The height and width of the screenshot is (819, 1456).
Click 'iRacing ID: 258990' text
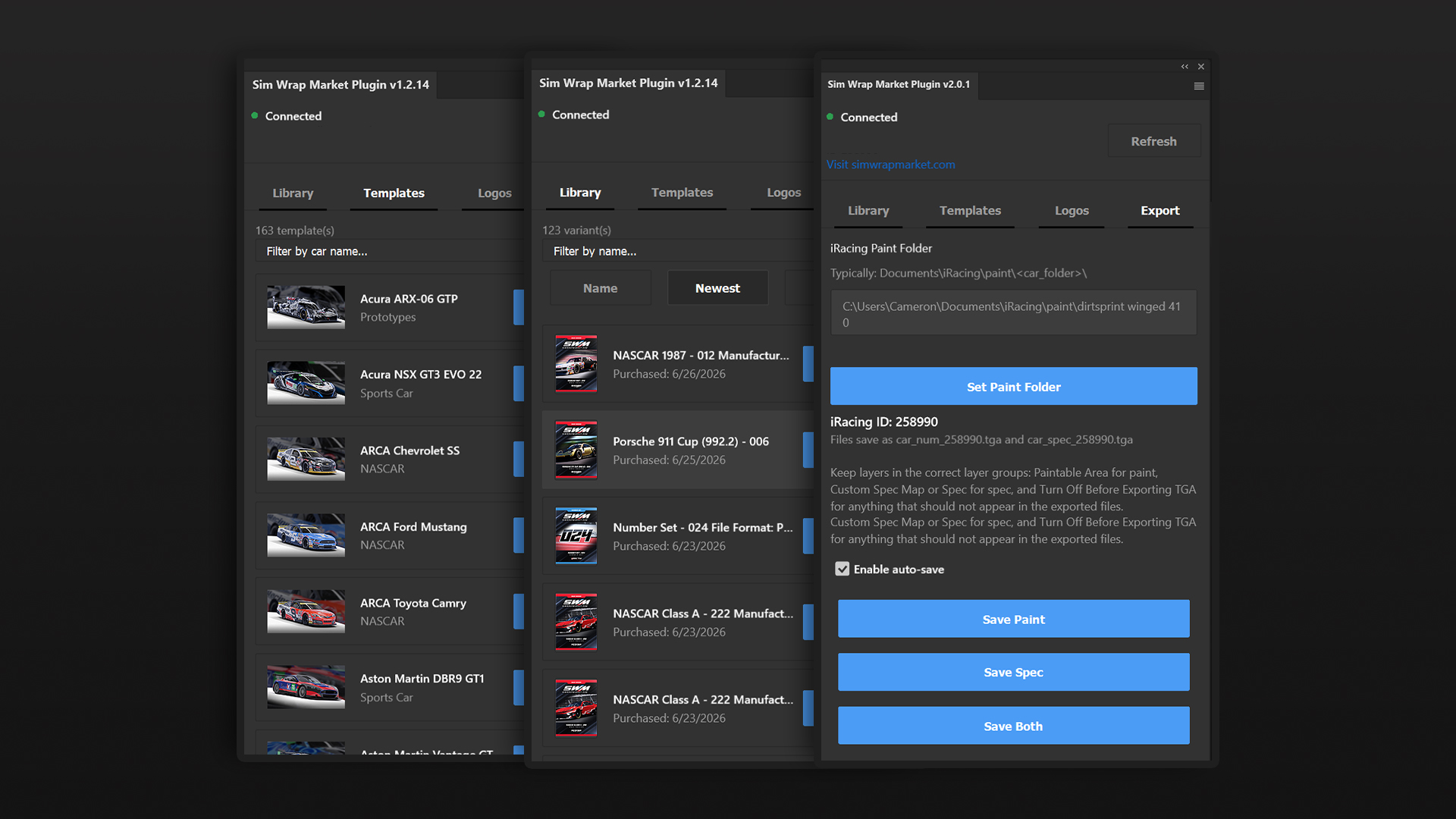[x=884, y=422]
